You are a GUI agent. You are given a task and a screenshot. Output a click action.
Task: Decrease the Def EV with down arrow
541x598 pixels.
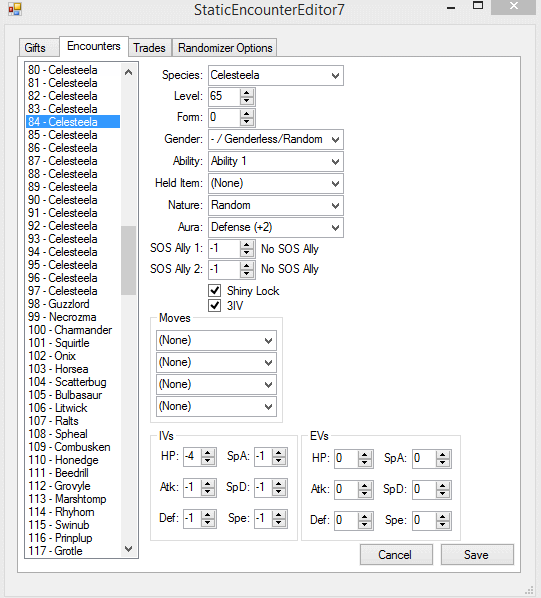click(365, 525)
